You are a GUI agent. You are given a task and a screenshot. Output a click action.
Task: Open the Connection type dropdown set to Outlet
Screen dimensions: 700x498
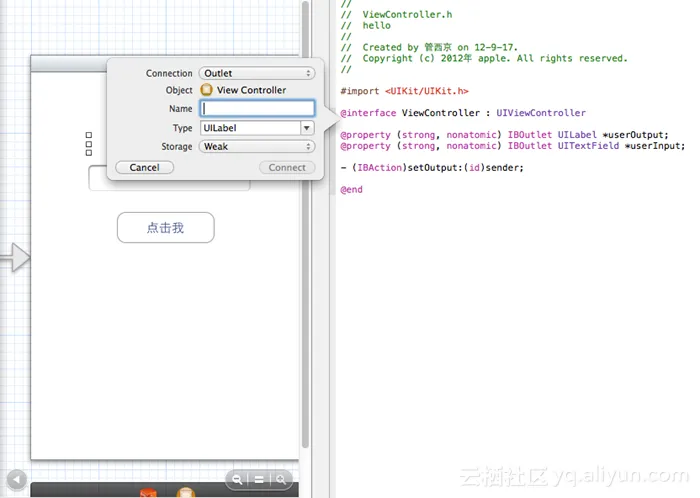(x=257, y=73)
